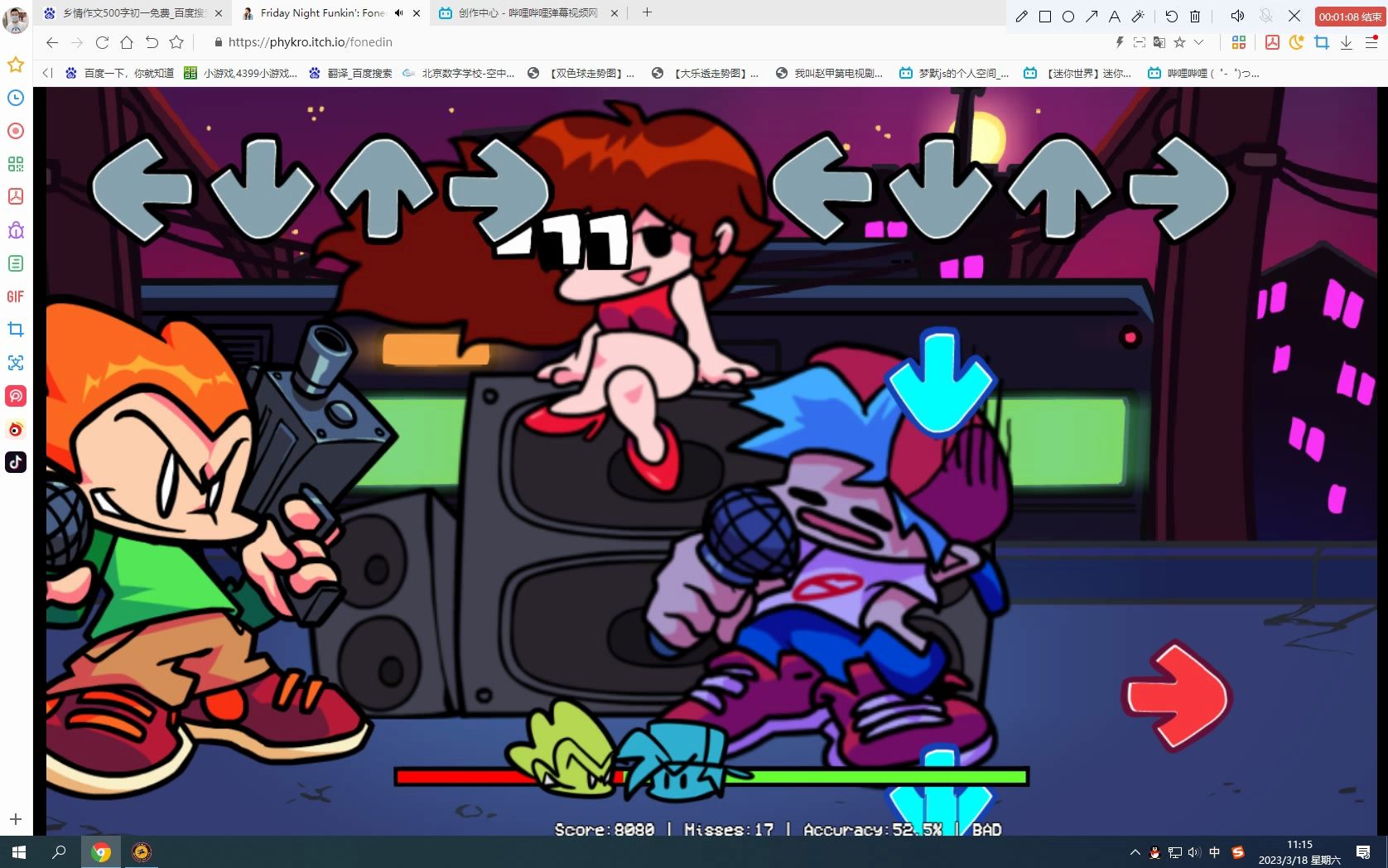
Task: Click the address bar URL phykro.itch.io/fonedin
Action: tap(310, 42)
